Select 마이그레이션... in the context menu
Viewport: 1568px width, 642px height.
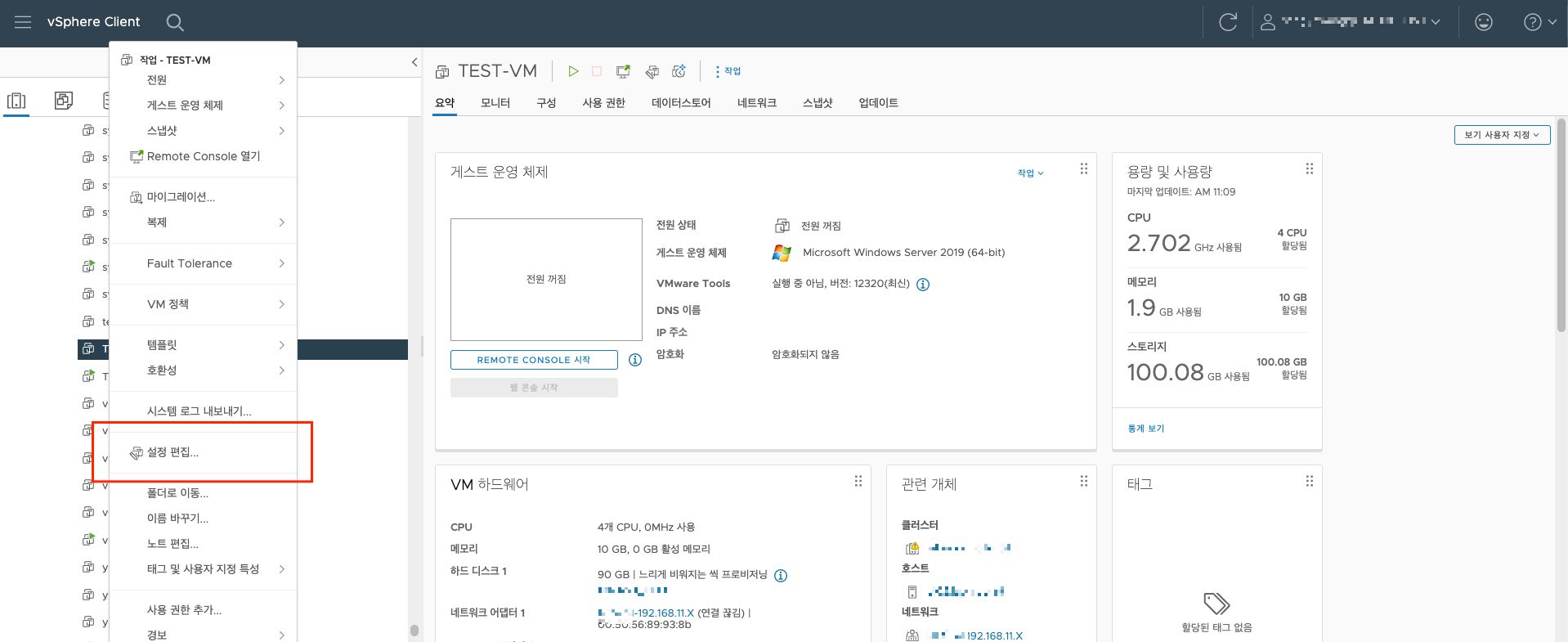[x=203, y=197]
